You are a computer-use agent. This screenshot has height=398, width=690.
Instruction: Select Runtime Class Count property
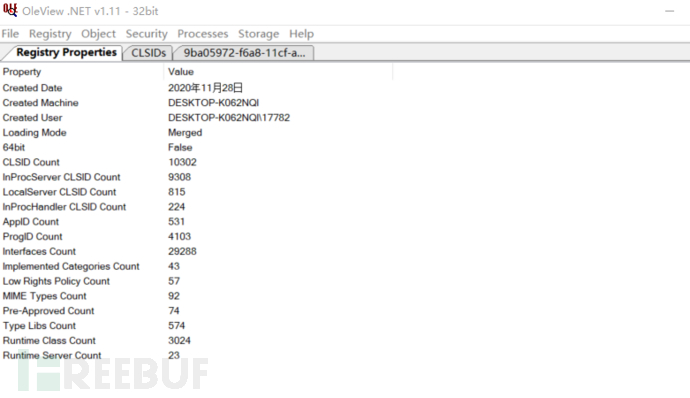coord(49,341)
